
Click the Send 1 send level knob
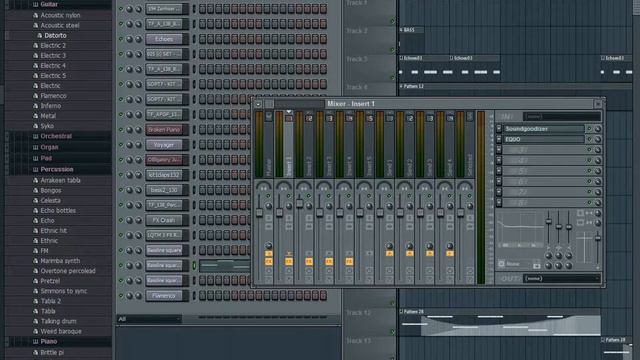[x=389, y=246]
